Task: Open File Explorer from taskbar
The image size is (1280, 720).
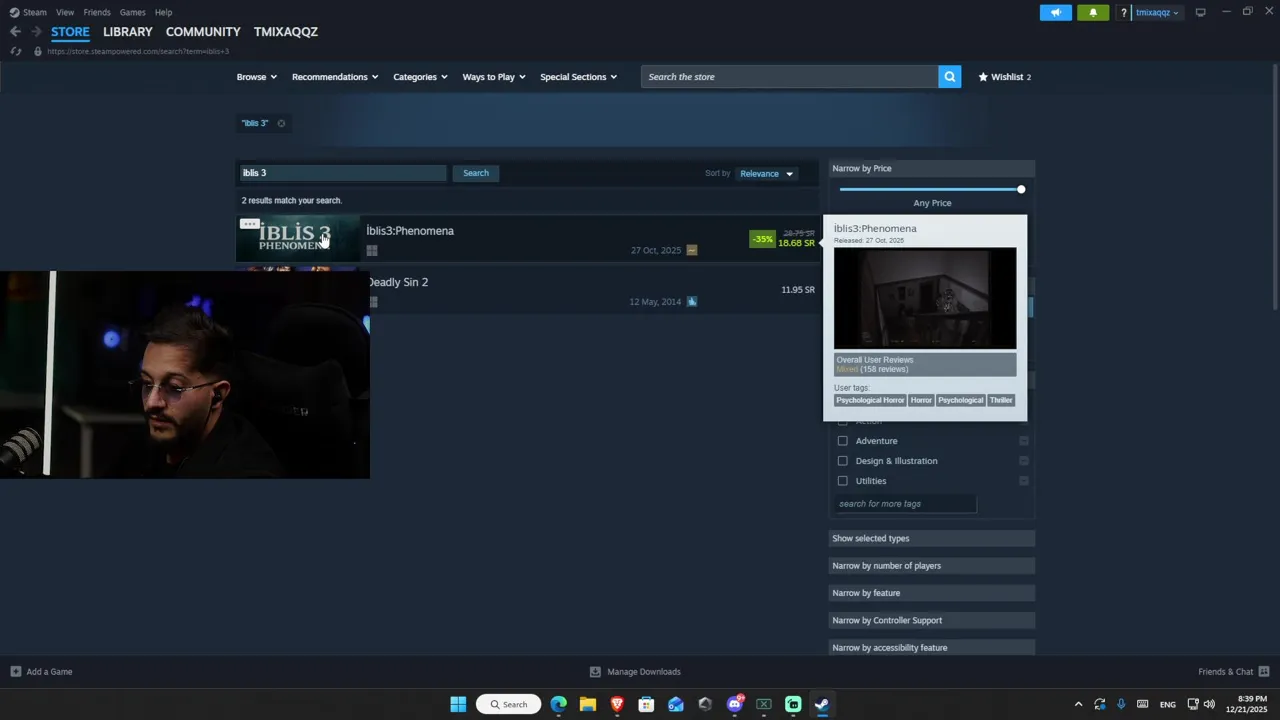Action: [x=587, y=704]
